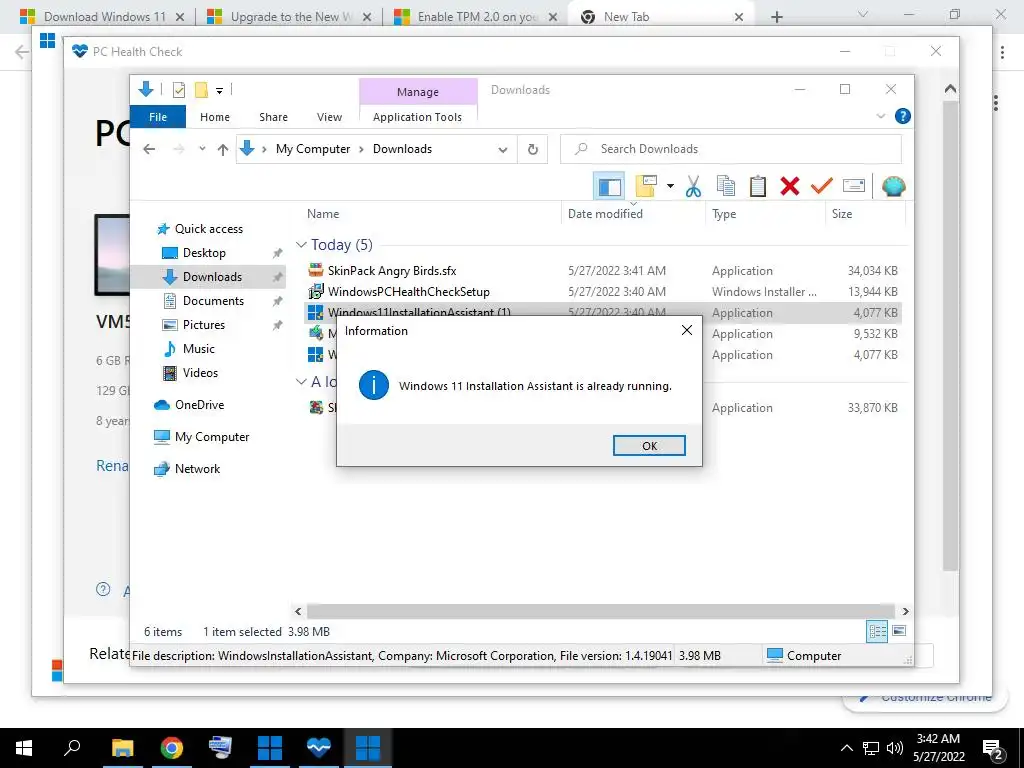Open the recent locations dropdown arrow
The height and width of the screenshot is (768, 1024).
(202, 149)
